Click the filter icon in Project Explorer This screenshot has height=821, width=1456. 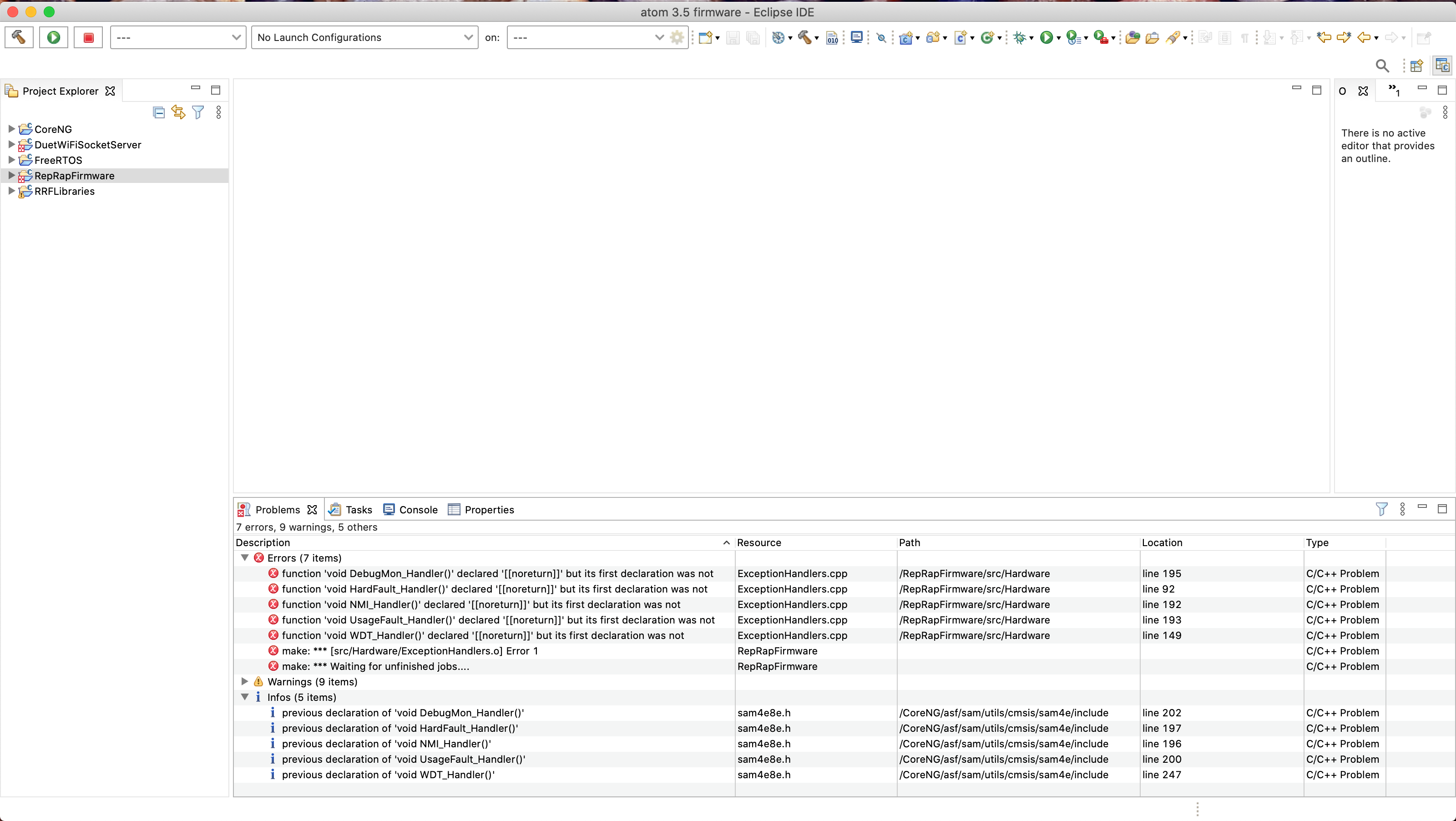coord(198,112)
